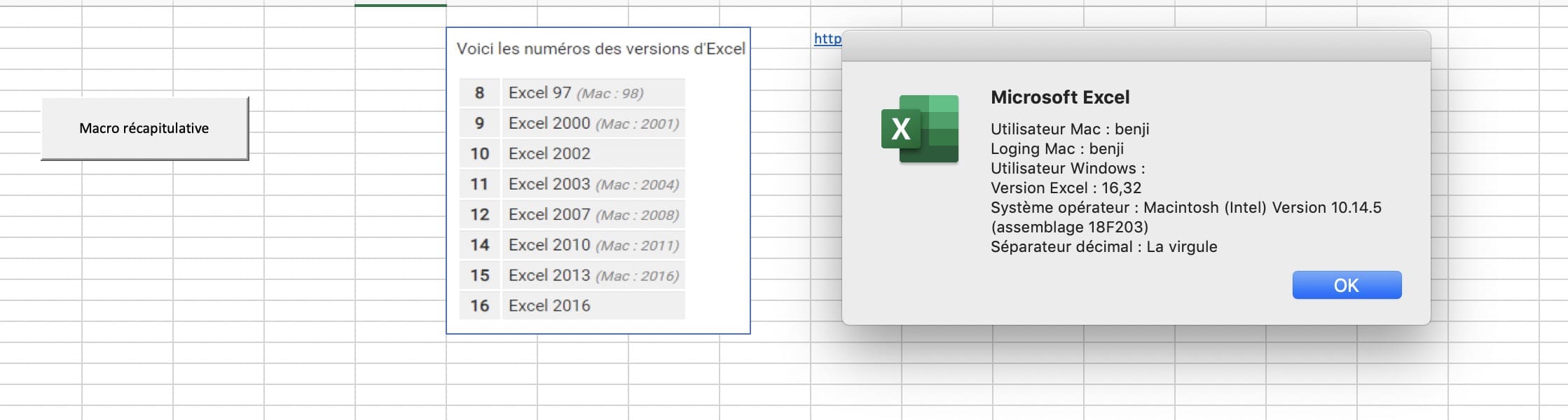Click the Macintosh (Intel) system version line
This screenshot has height=420, width=1568.
[1185, 207]
